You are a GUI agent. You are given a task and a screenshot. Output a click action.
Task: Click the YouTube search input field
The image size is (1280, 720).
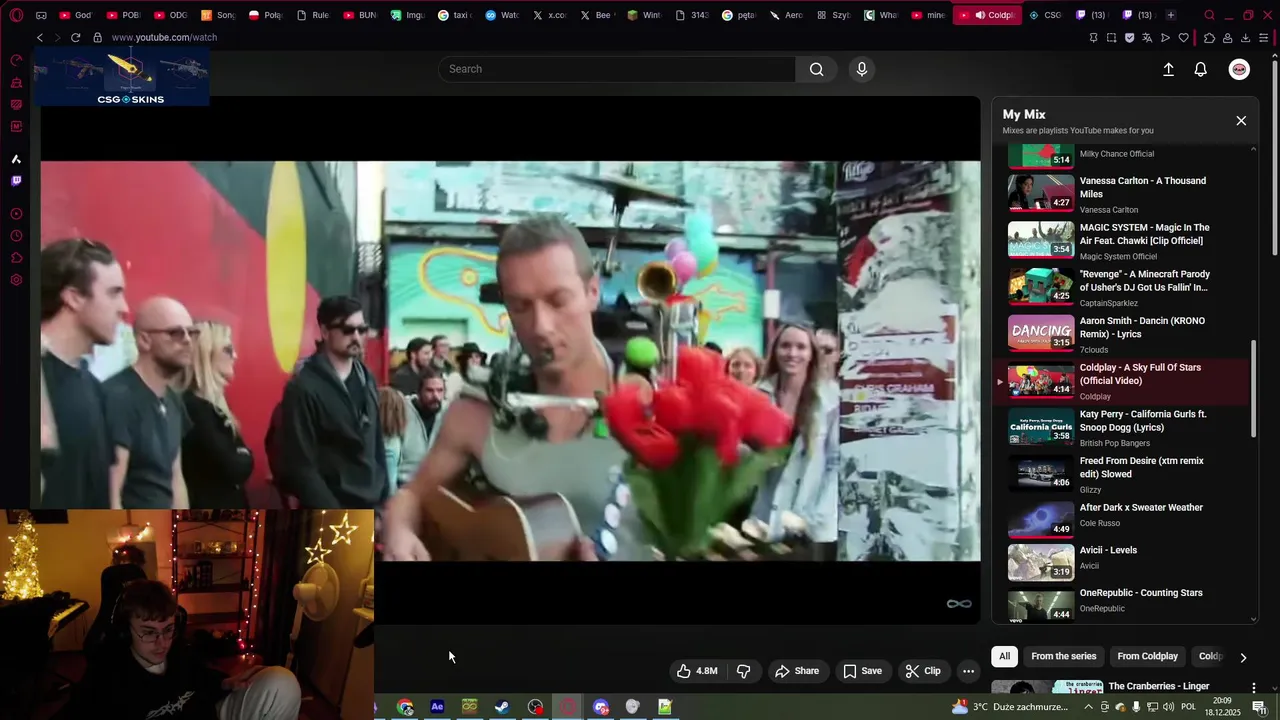(616, 69)
